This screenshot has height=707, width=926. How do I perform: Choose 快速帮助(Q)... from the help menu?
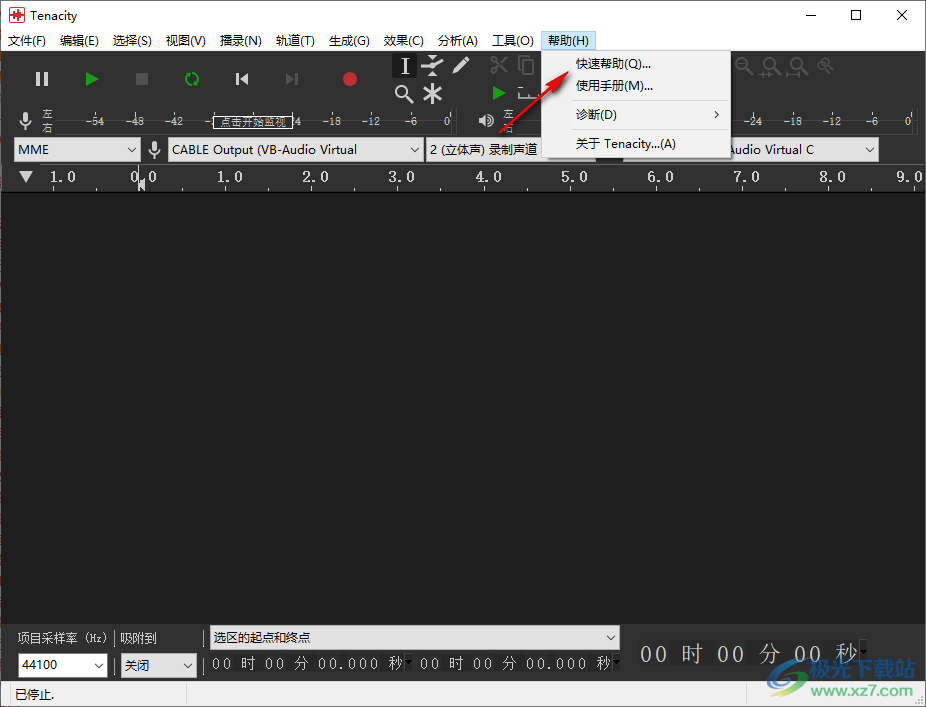[x=613, y=64]
